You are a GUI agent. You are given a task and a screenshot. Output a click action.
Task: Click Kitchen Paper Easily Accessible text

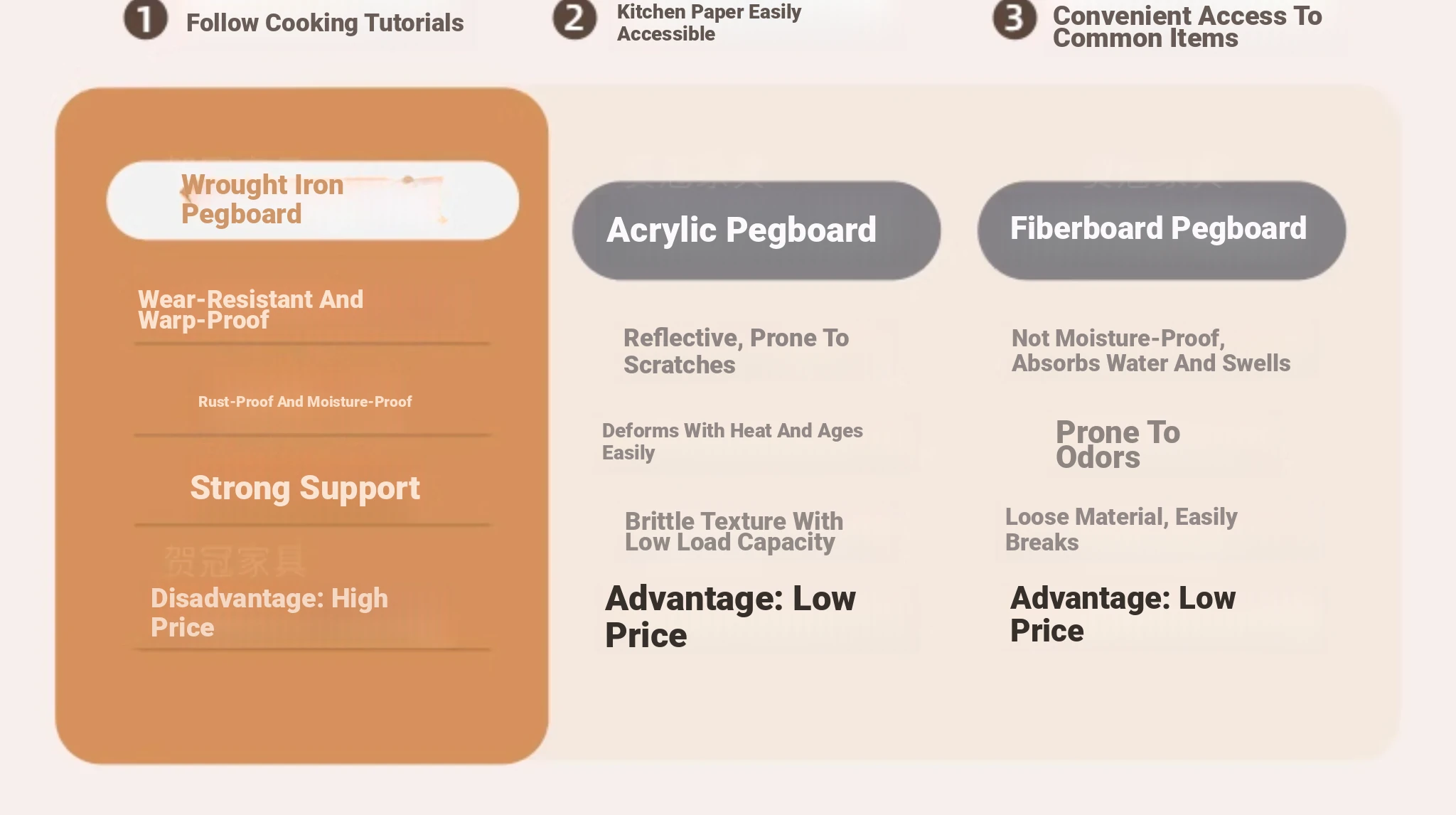click(709, 23)
